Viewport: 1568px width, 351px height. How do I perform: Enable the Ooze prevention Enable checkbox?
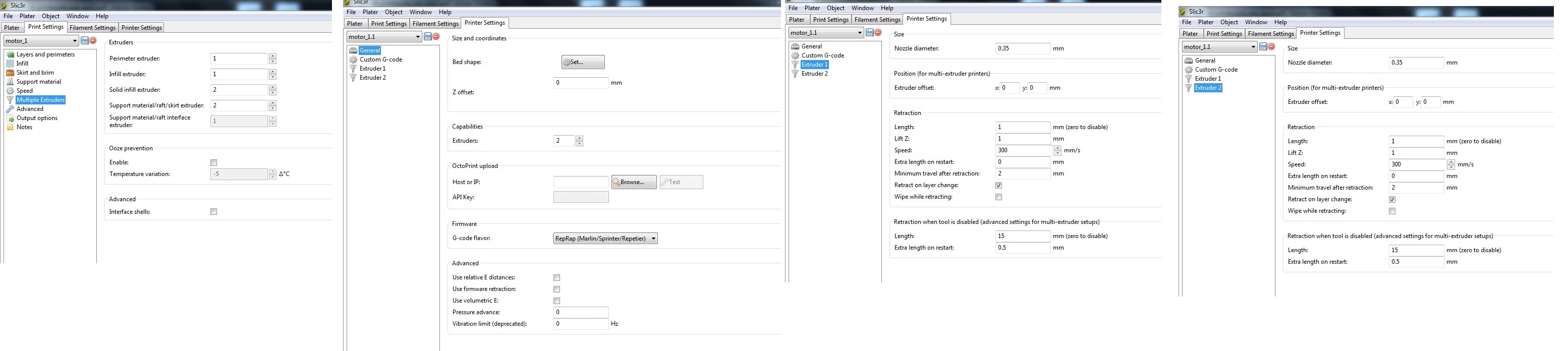tap(213, 162)
